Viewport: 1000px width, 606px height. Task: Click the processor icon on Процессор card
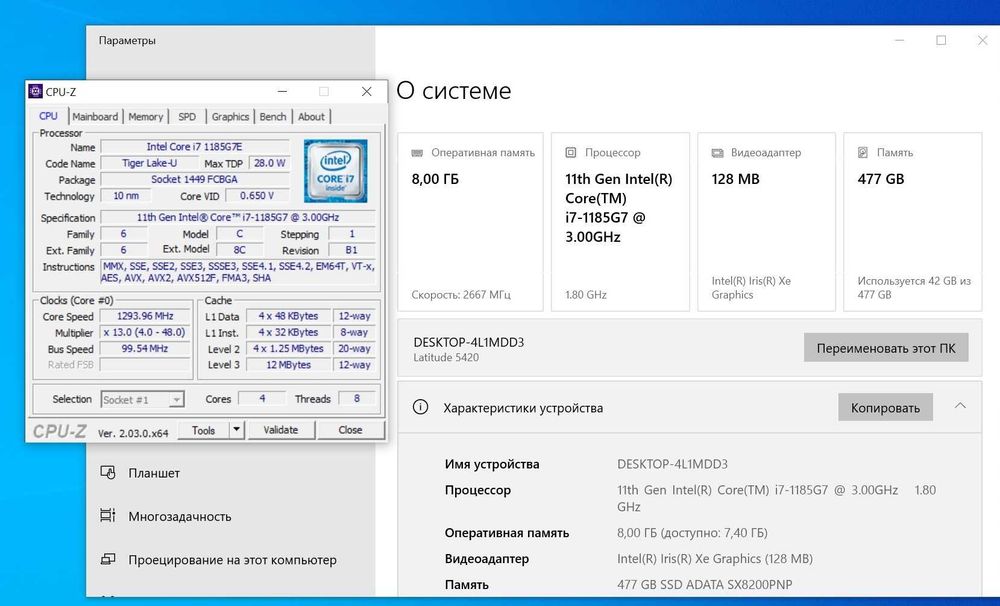[x=571, y=152]
